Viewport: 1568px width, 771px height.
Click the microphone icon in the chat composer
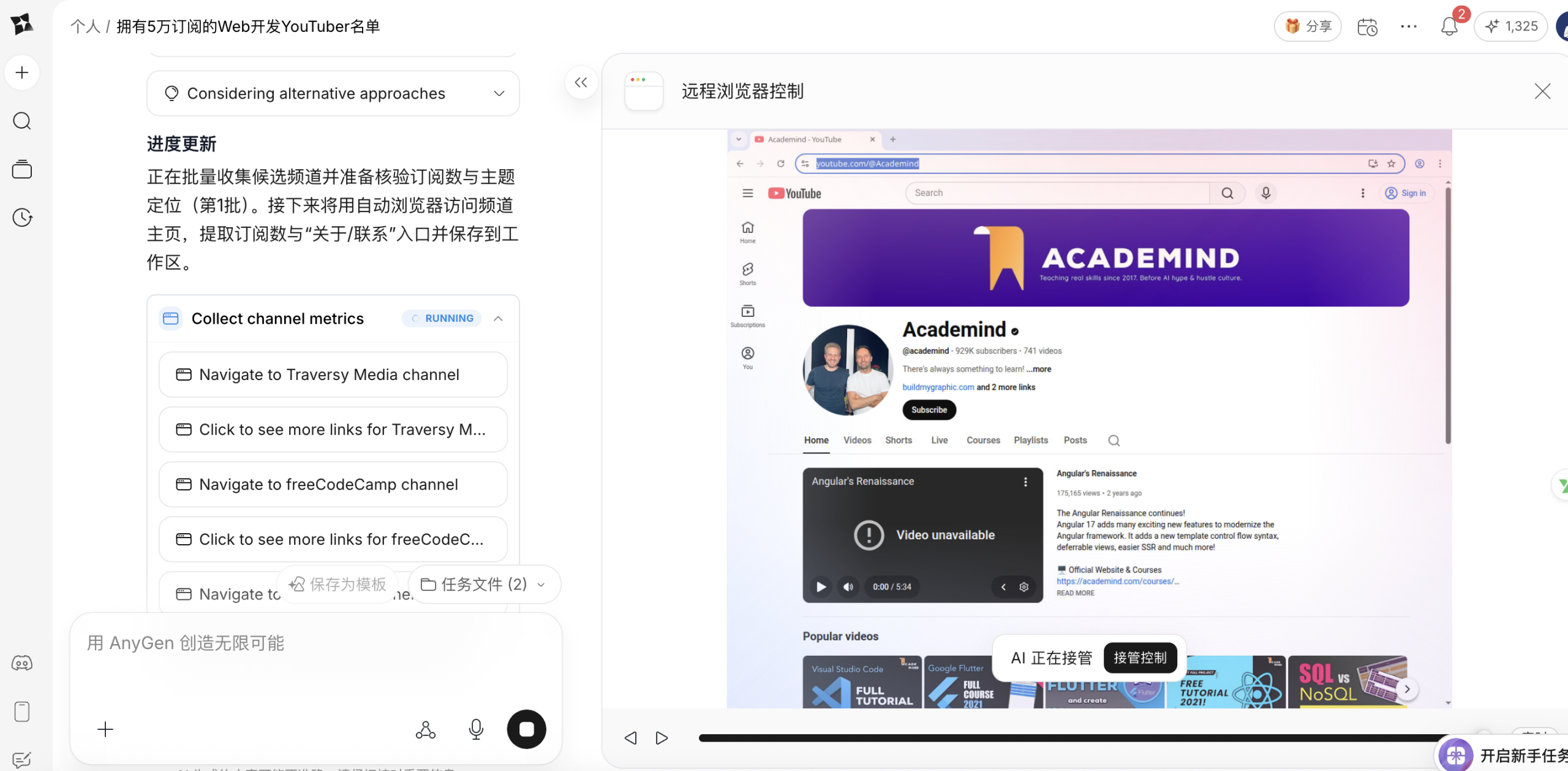pos(476,729)
